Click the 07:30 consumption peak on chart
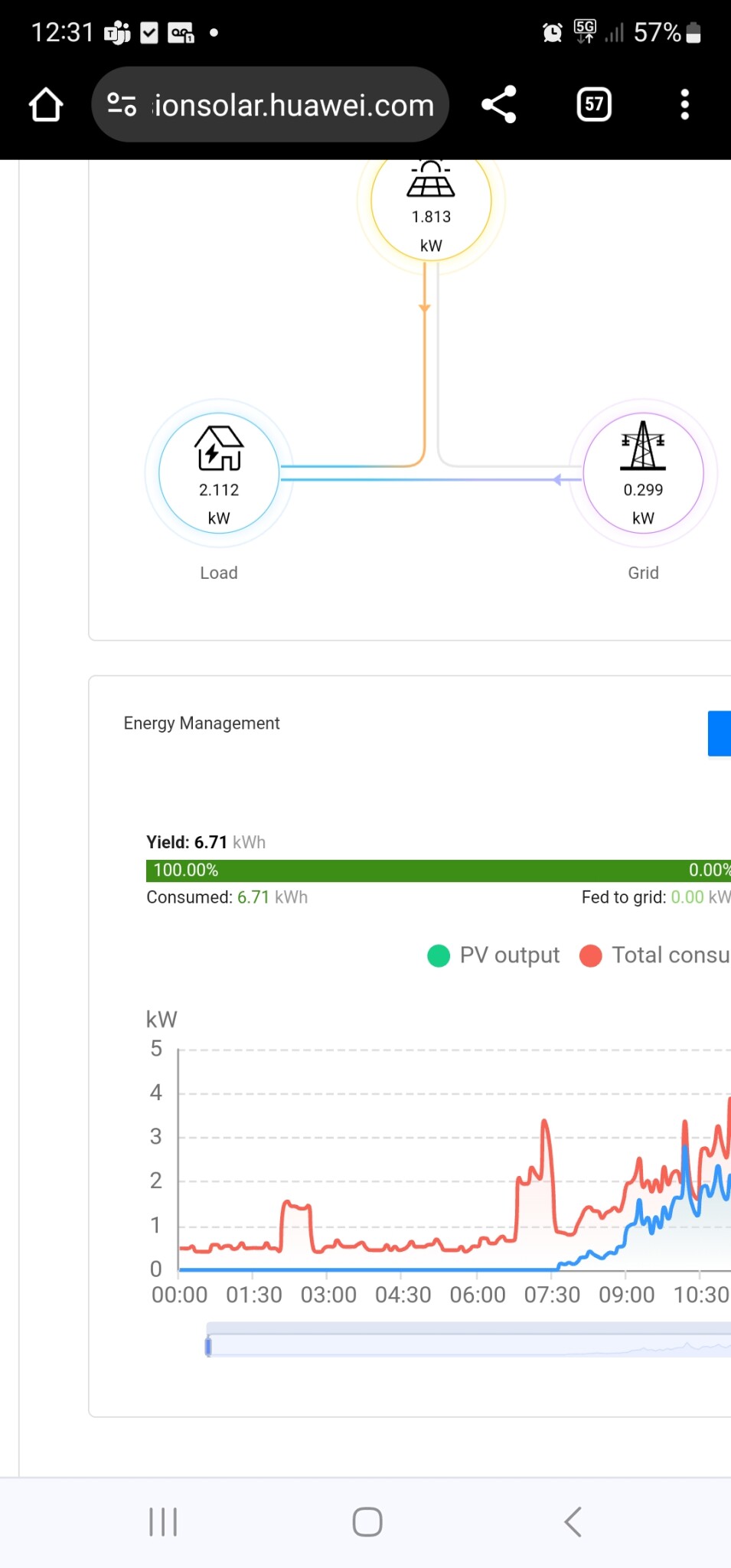Viewport: 731px width, 1568px height. click(x=545, y=1124)
